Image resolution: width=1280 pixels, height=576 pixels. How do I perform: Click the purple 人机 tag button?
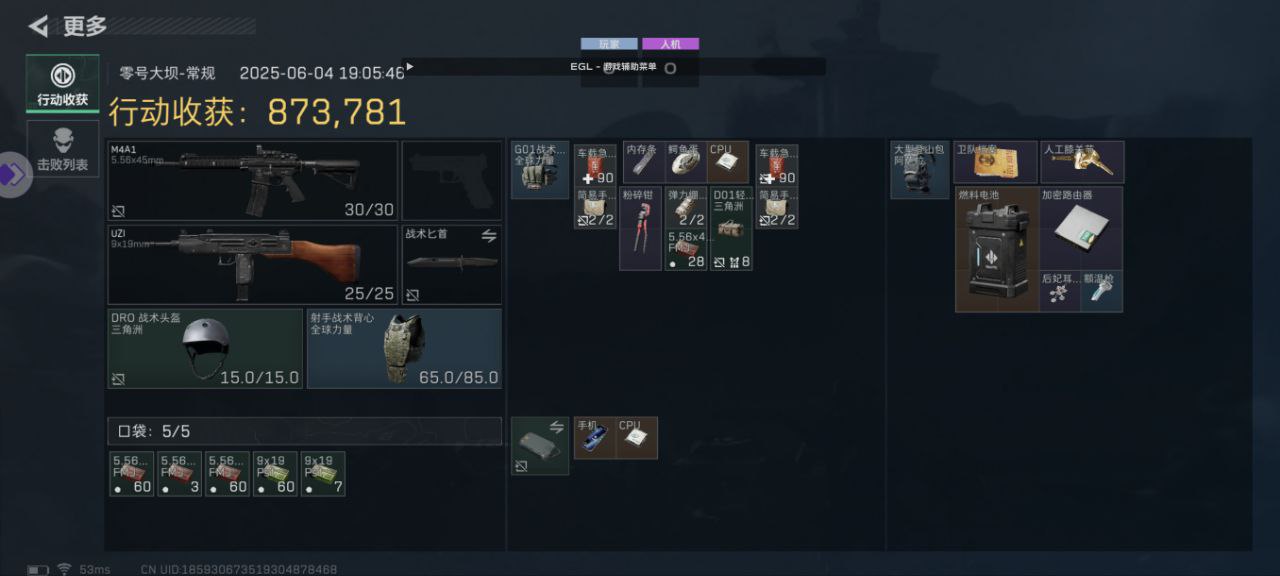670,44
